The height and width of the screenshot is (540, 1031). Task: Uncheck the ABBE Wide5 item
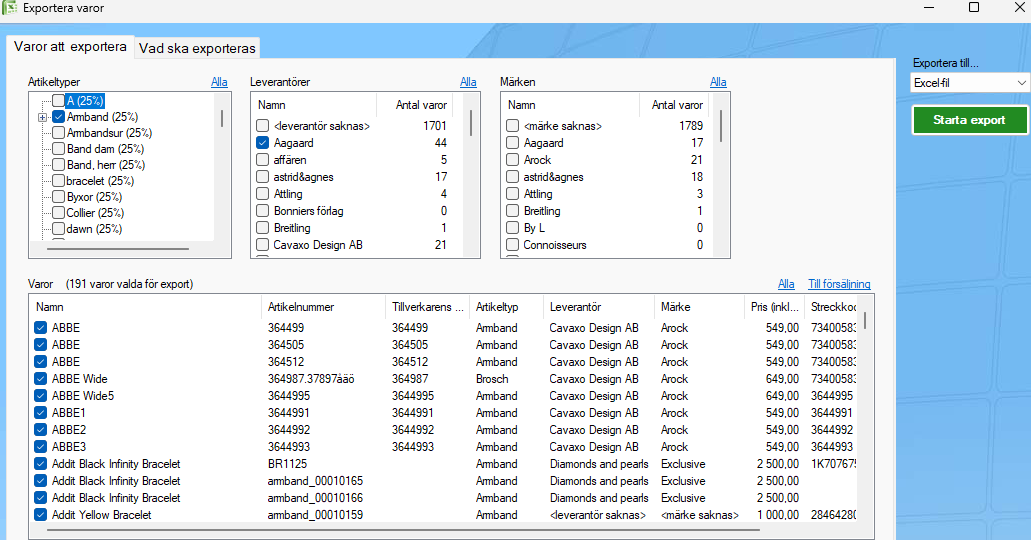pos(40,396)
